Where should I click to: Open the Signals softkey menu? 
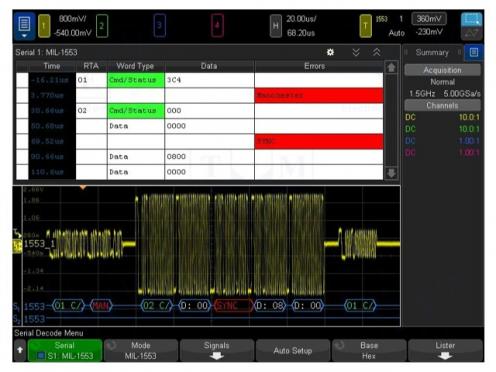click(217, 350)
